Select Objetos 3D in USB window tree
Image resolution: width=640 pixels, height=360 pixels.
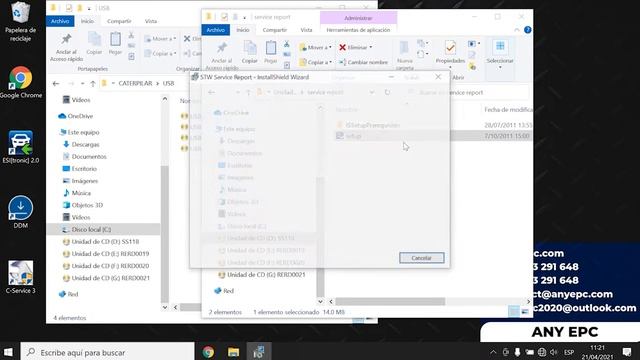coord(83,205)
